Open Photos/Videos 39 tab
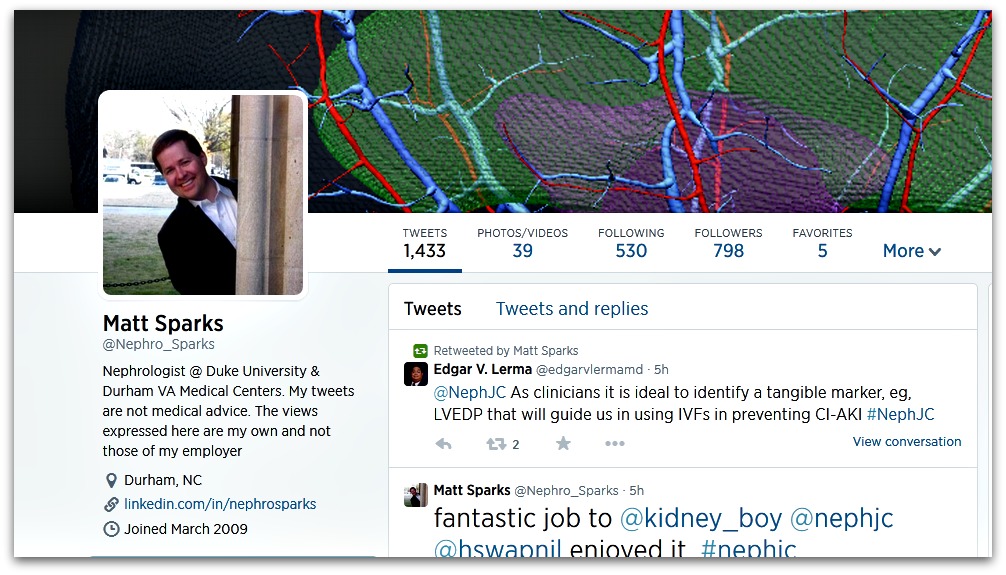The height and width of the screenshot is (575, 1006). pos(522,243)
